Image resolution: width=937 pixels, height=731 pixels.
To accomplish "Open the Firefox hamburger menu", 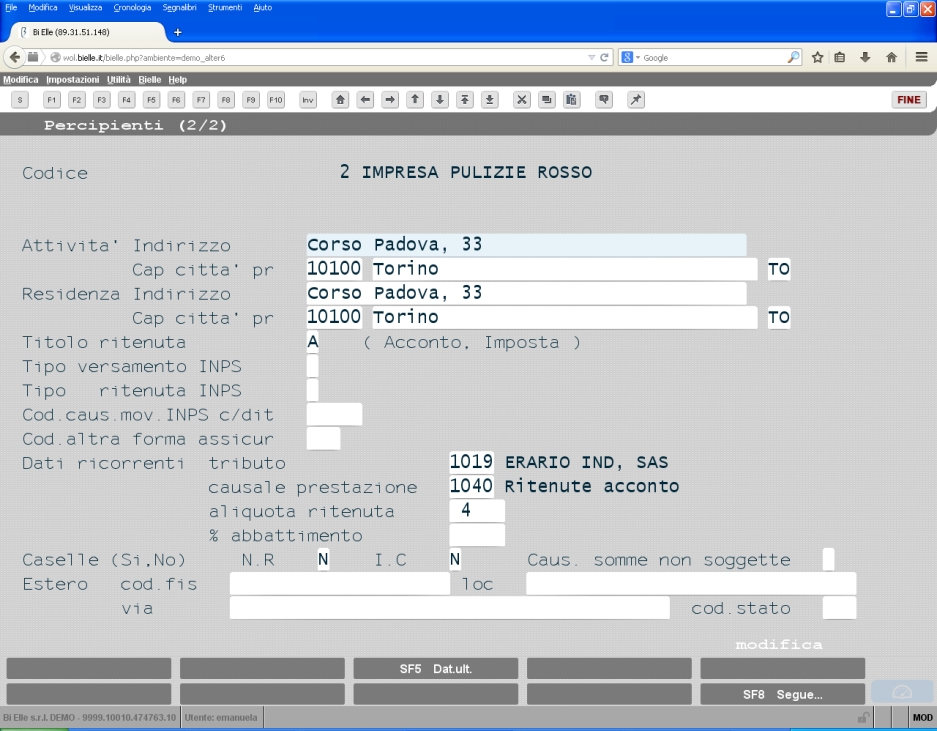I will click(921, 57).
